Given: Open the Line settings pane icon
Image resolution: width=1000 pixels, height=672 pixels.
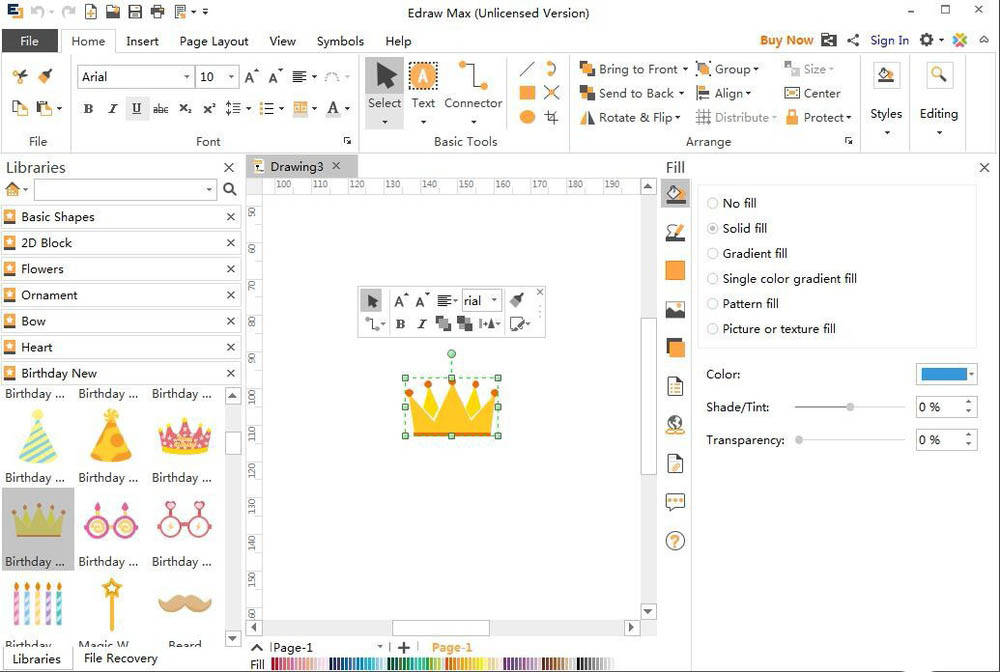Looking at the screenshot, I should [x=675, y=232].
